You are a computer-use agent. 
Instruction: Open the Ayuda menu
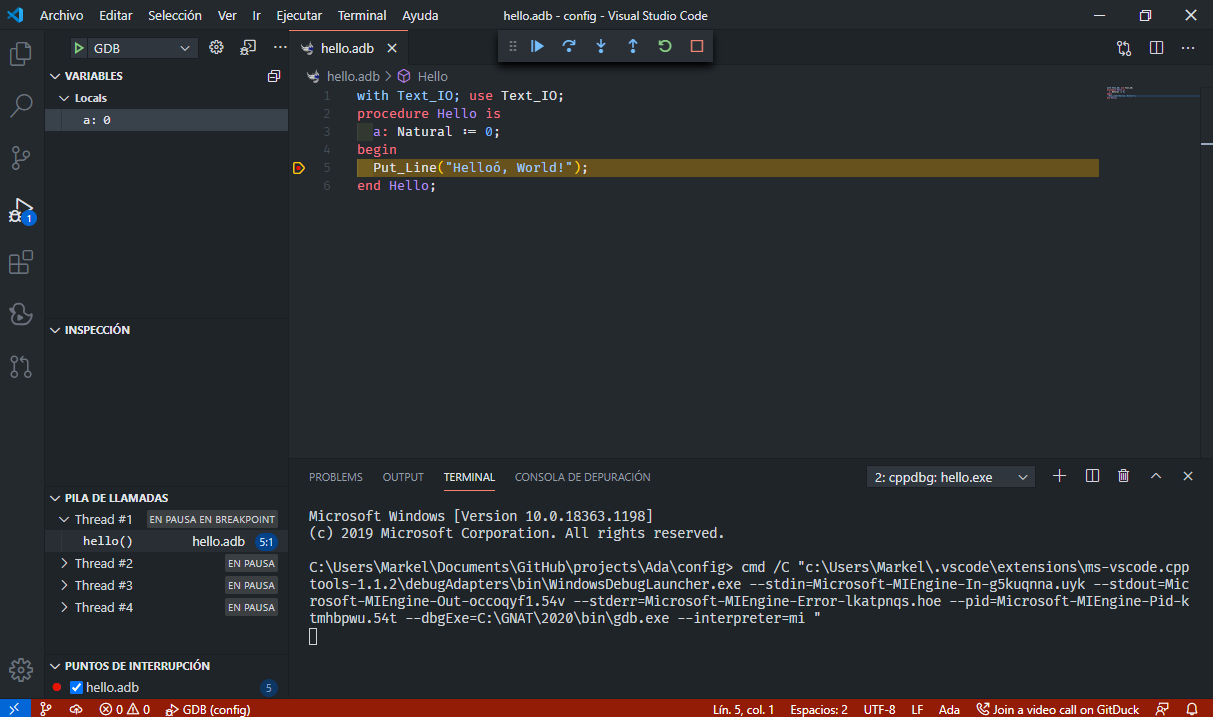point(420,16)
